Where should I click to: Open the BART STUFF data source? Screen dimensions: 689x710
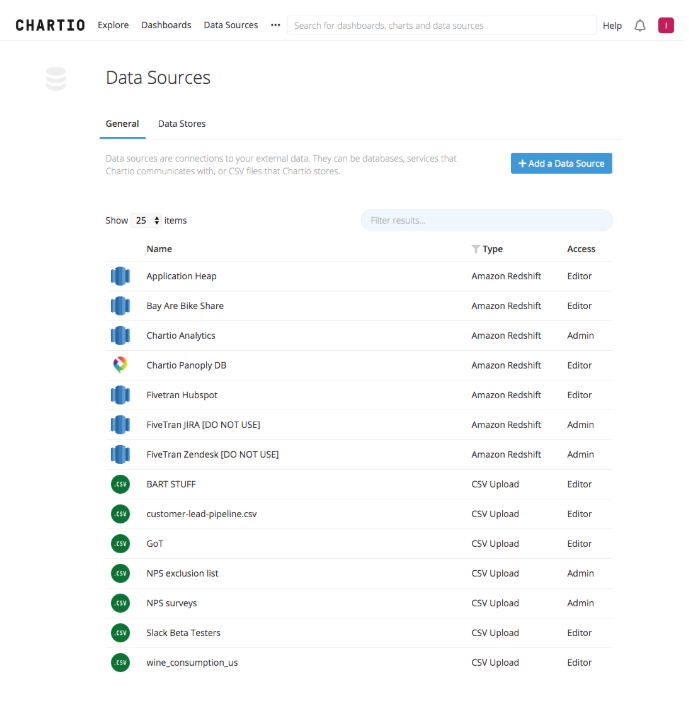171,485
